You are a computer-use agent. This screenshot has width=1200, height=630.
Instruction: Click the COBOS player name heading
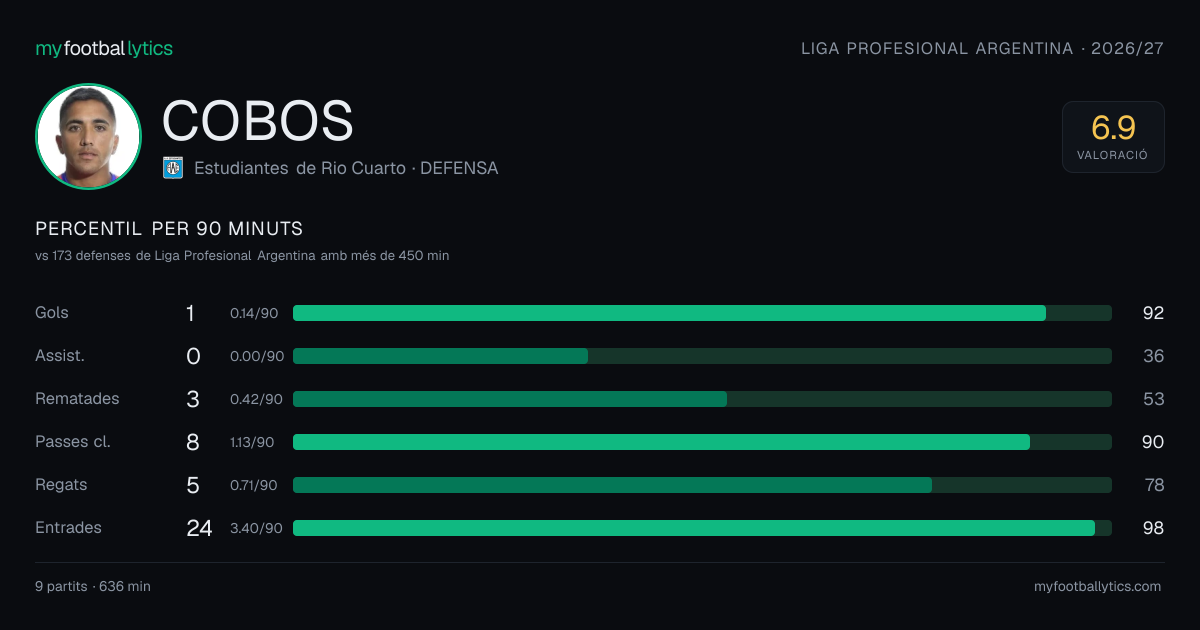(x=258, y=121)
